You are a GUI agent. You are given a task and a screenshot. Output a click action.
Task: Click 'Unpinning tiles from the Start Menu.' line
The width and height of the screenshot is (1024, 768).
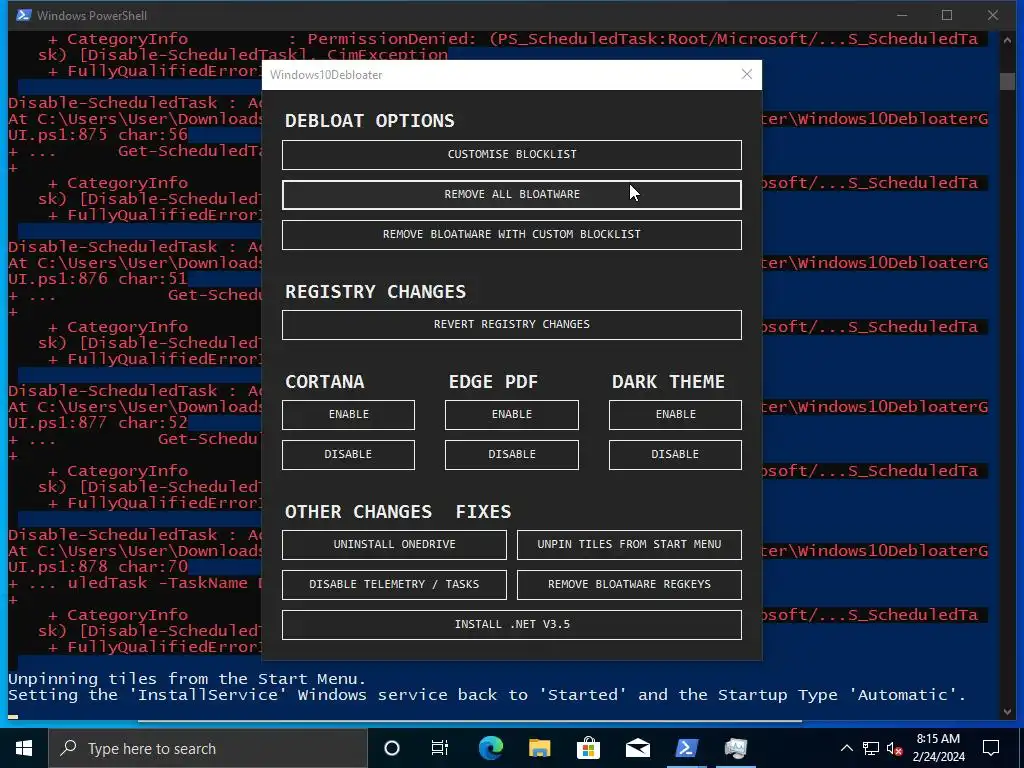pyautogui.click(x=187, y=679)
